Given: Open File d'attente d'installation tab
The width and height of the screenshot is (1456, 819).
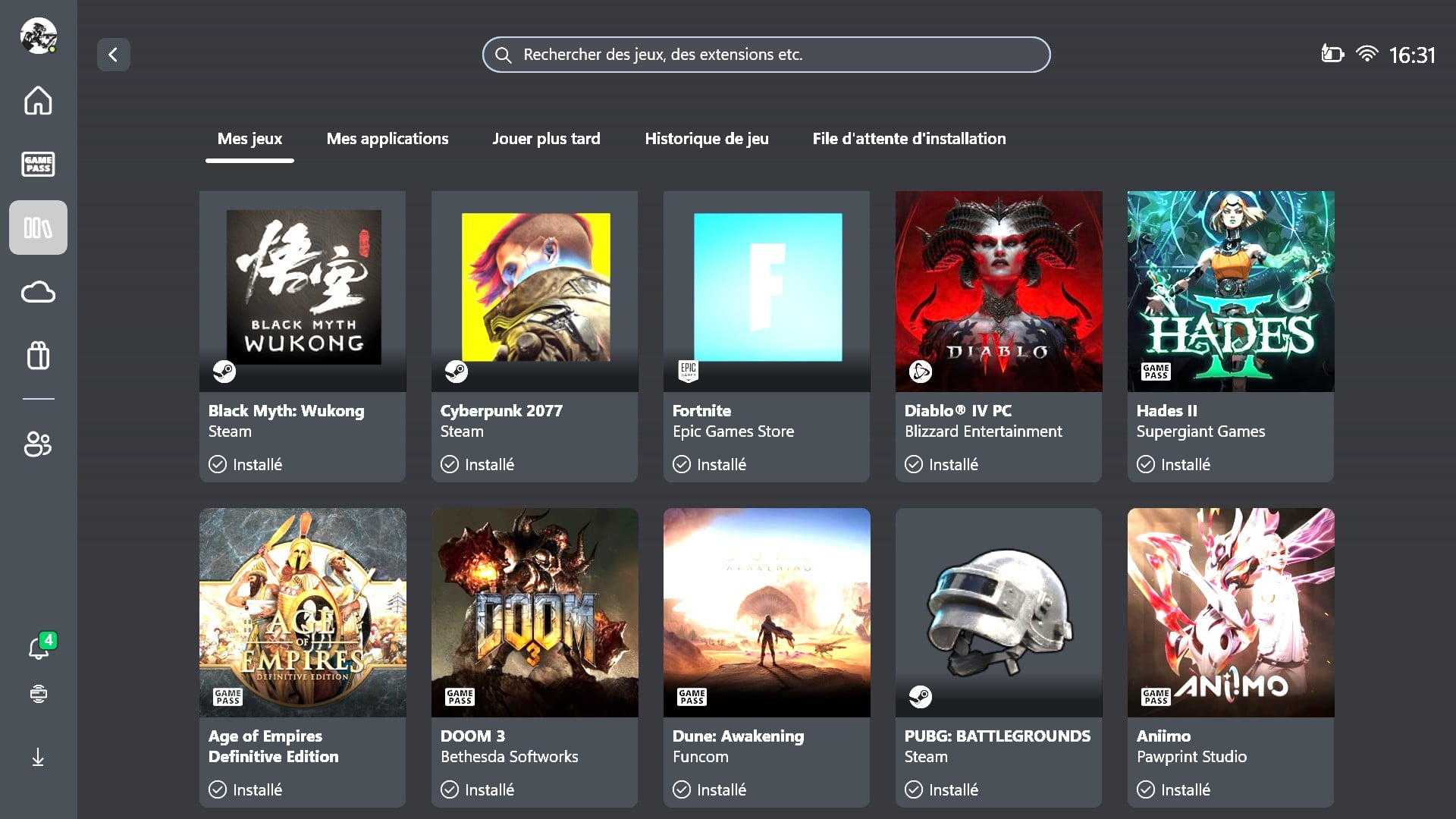Looking at the screenshot, I should click(909, 139).
